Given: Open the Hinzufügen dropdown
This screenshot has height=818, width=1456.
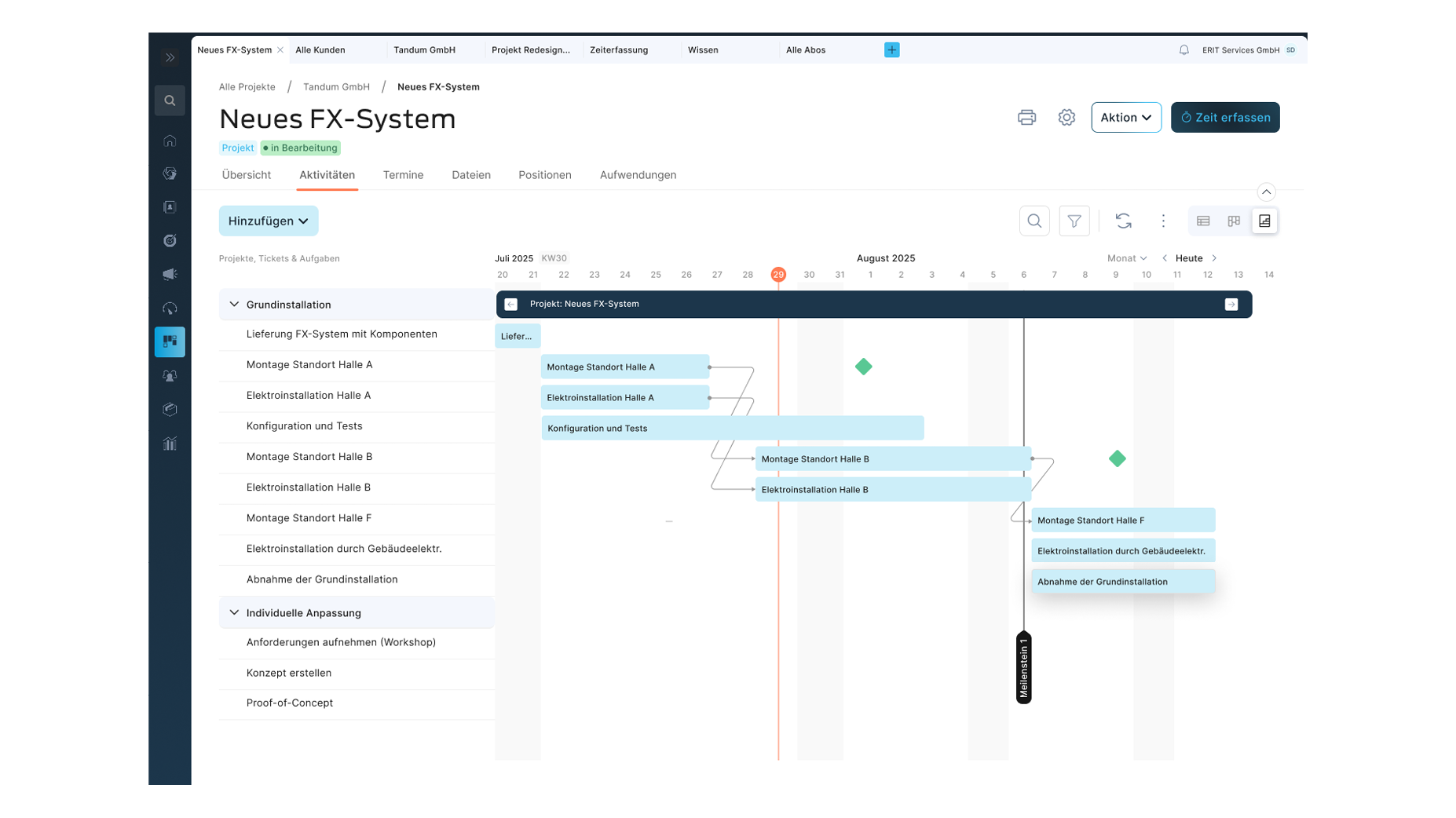Looking at the screenshot, I should [268, 221].
